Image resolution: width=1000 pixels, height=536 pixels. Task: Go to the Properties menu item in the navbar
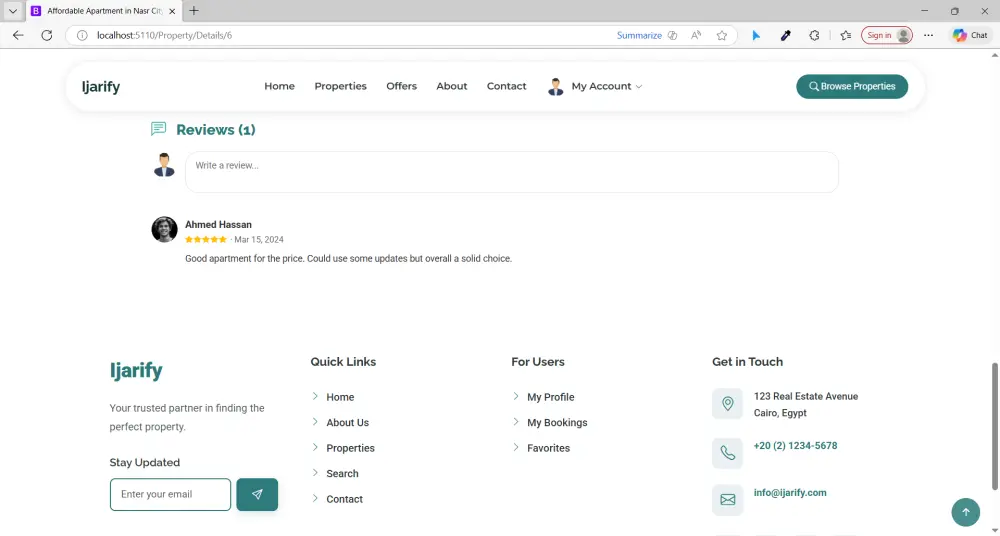point(341,86)
